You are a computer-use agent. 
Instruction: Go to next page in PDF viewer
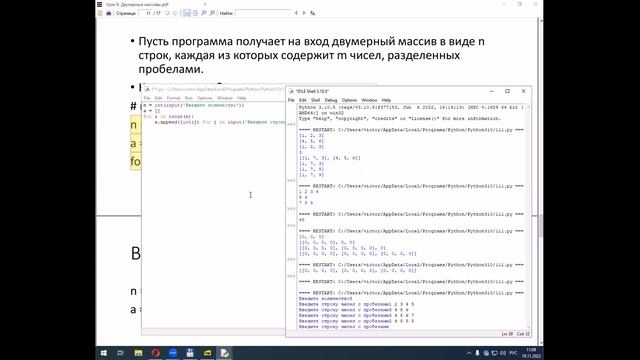click(176, 13)
